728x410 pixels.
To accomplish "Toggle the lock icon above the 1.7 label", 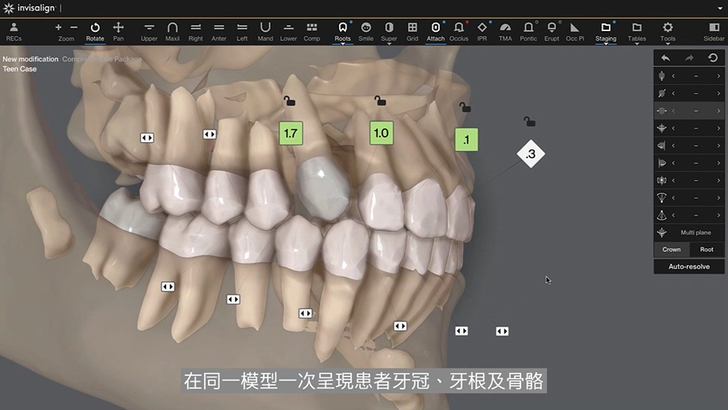I will coord(289,100).
